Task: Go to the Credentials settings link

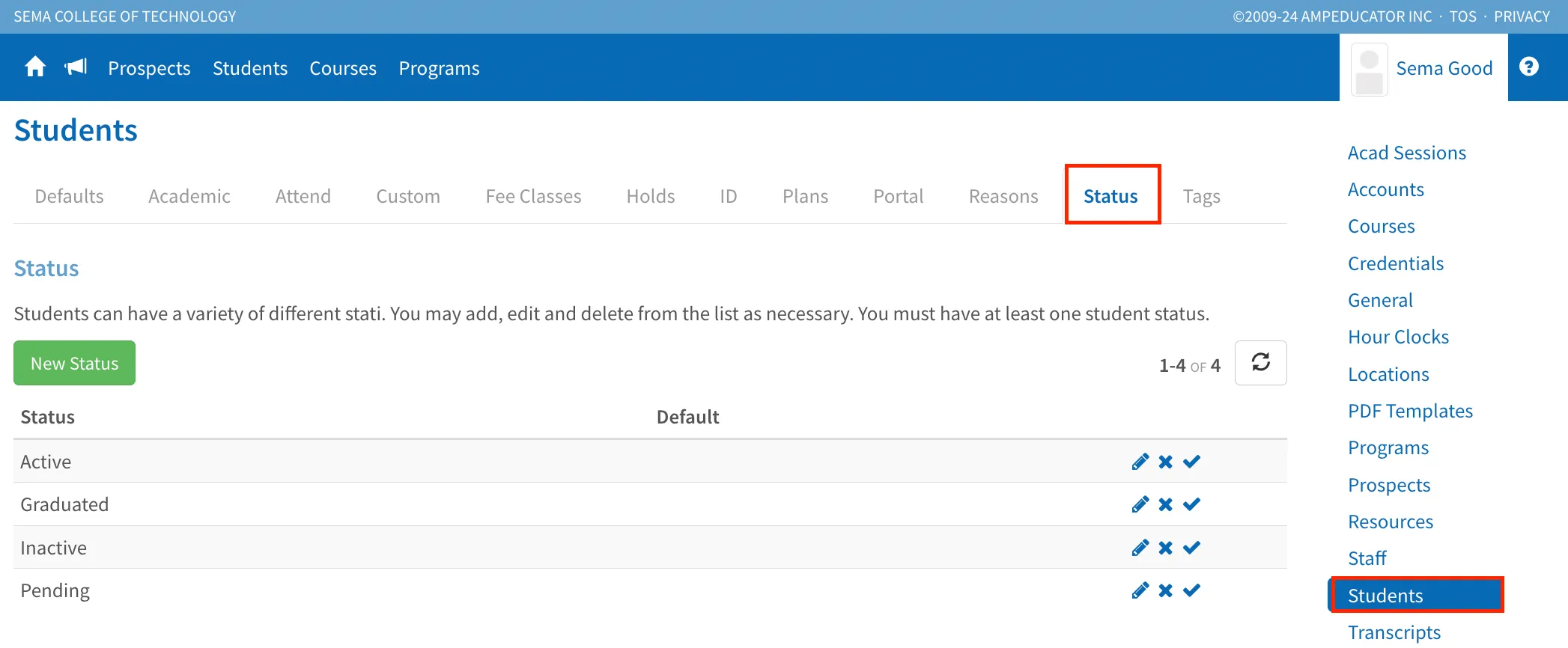Action: click(x=1396, y=263)
